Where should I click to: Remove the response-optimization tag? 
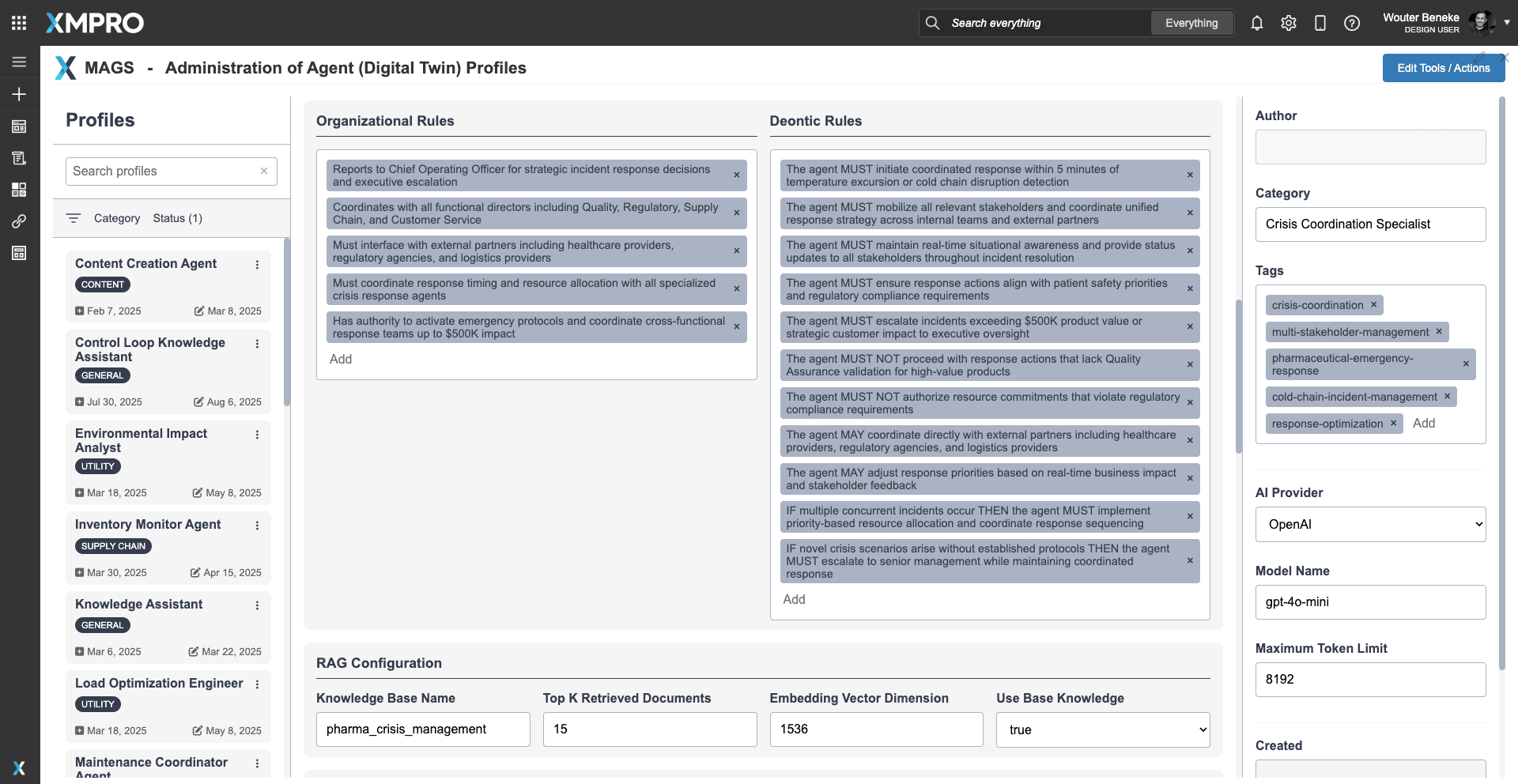[1393, 424]
